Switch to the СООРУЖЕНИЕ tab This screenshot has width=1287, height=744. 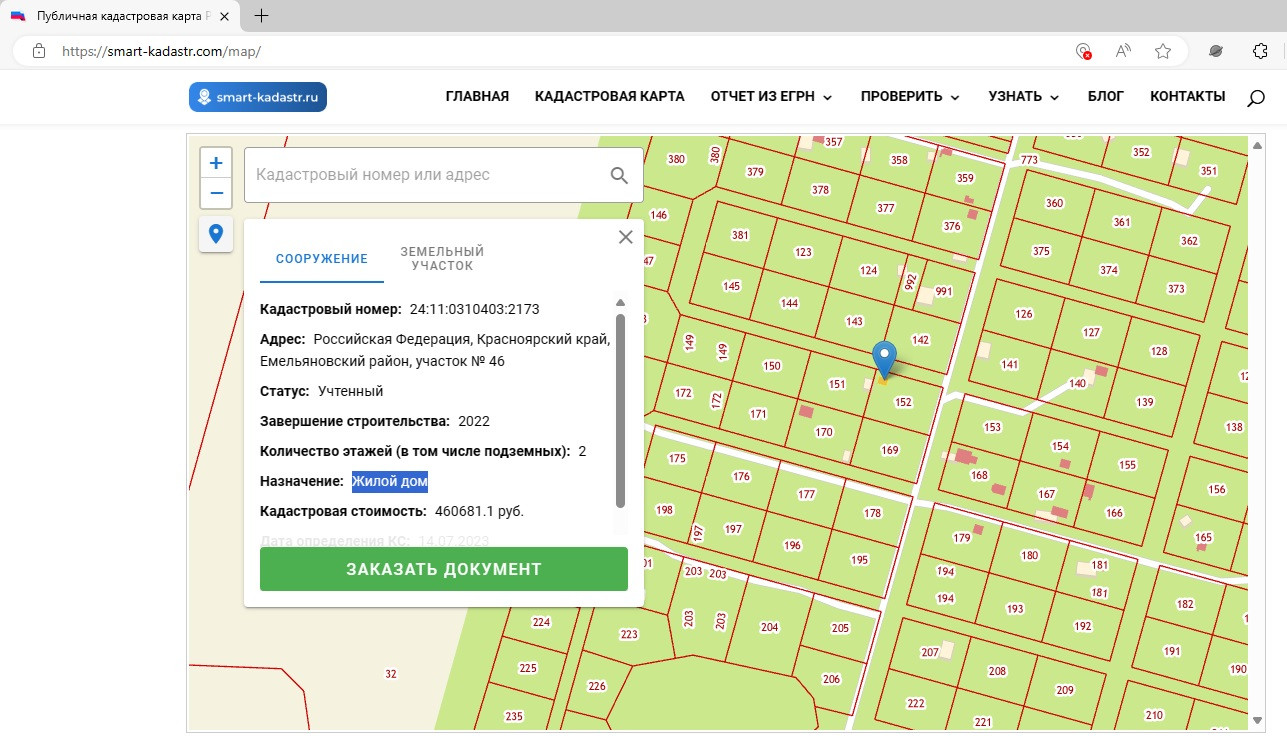pos(322,259)
